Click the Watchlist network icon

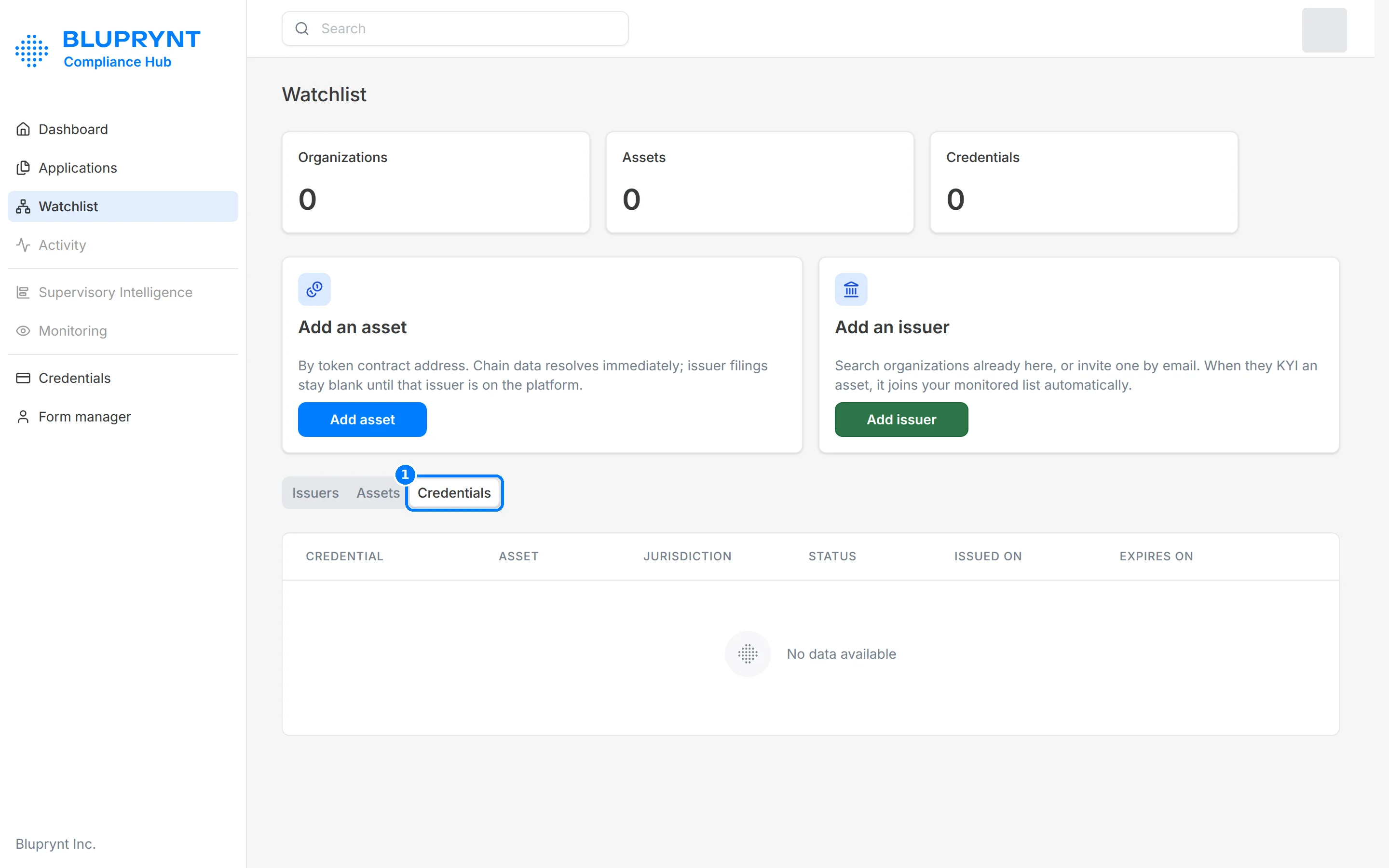(x=23, y=206)
